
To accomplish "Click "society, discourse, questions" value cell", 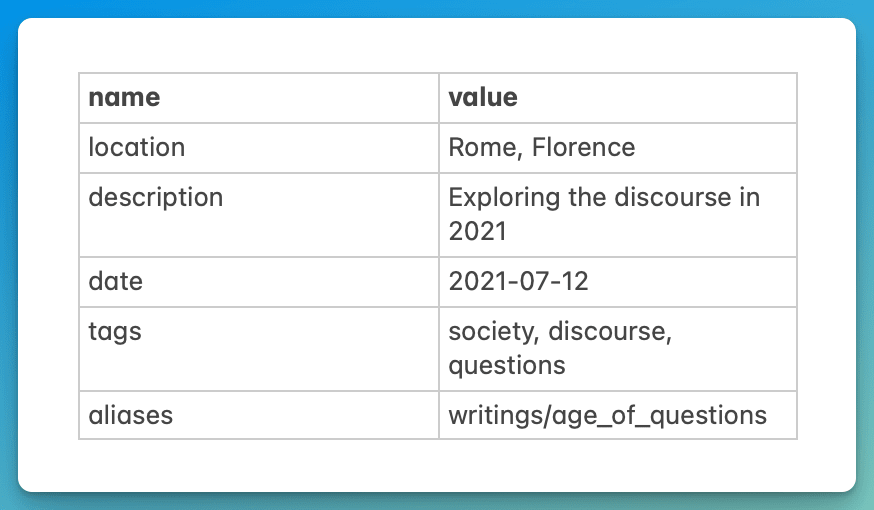I will click(x=618, y=349).
